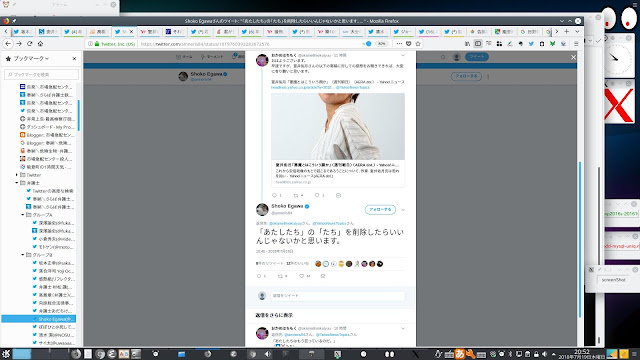Screen dimensions: 640x360
Task: Collapse the 弁護士 bookmark folder
Action: (17, 183)
